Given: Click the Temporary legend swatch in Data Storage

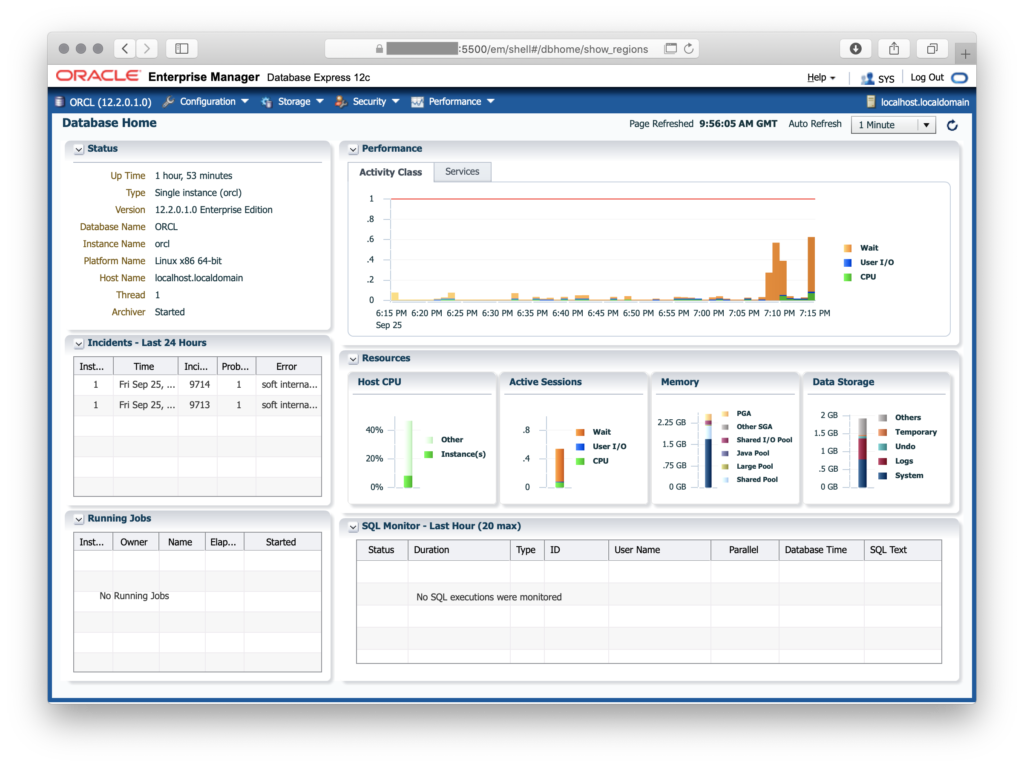Looking at the screenshot, I should coord(883,432).
